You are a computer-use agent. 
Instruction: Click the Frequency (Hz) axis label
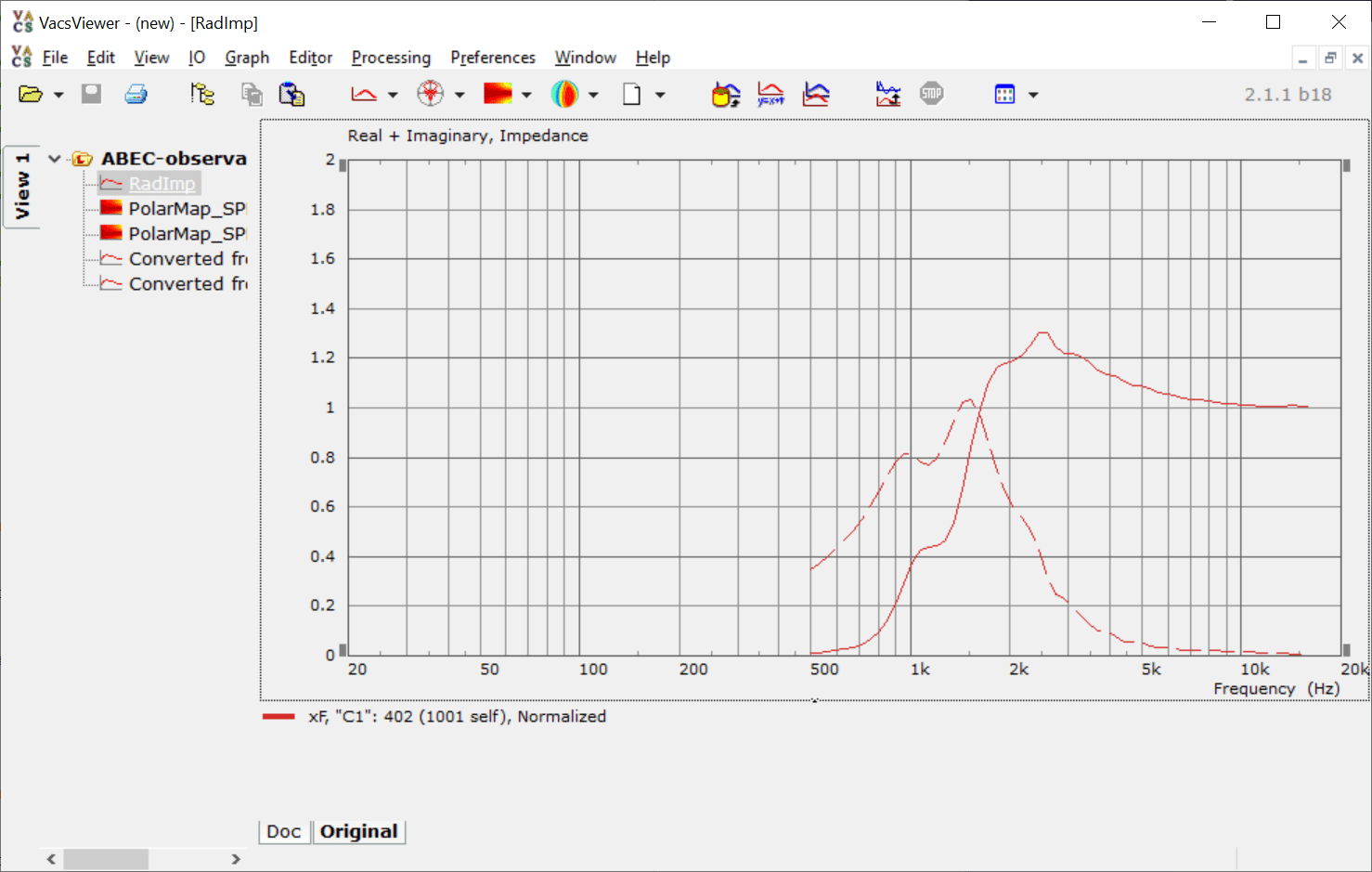[1276, 689]
